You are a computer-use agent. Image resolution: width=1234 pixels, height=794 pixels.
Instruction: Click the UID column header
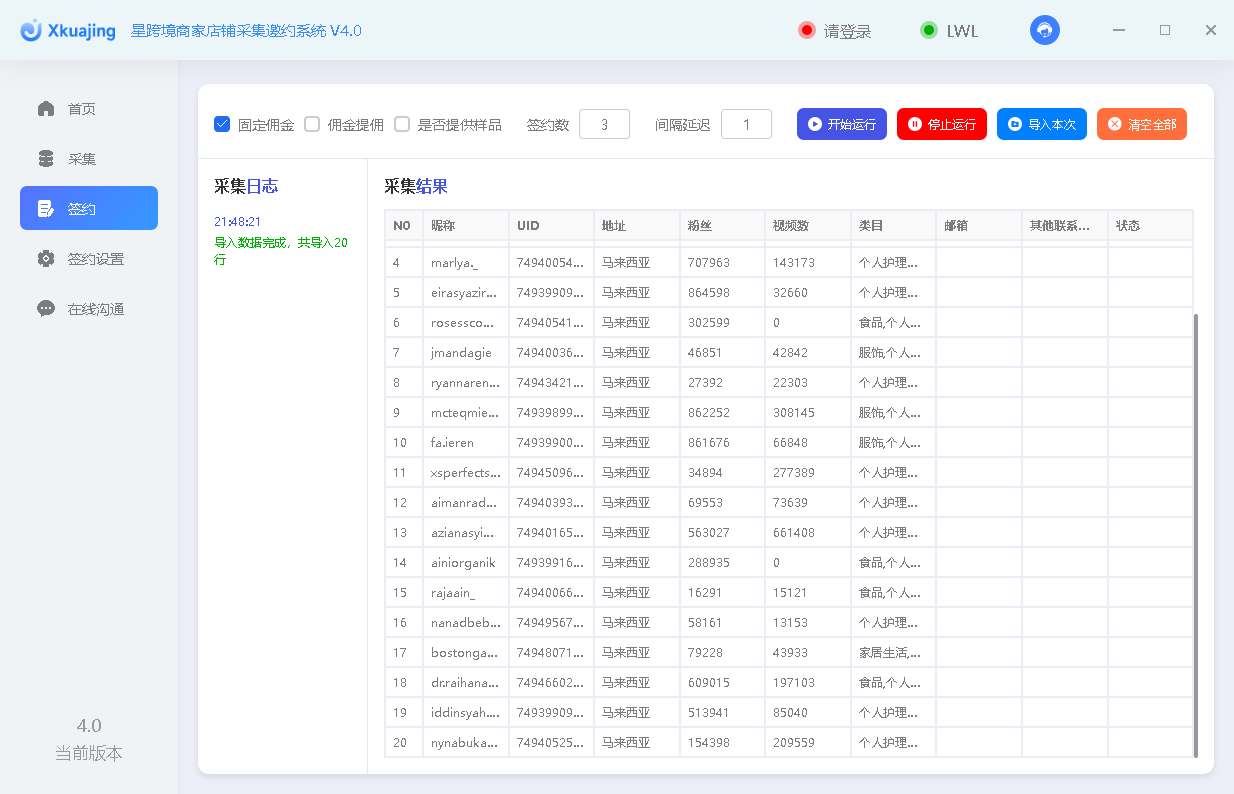(x=551, y=226)
